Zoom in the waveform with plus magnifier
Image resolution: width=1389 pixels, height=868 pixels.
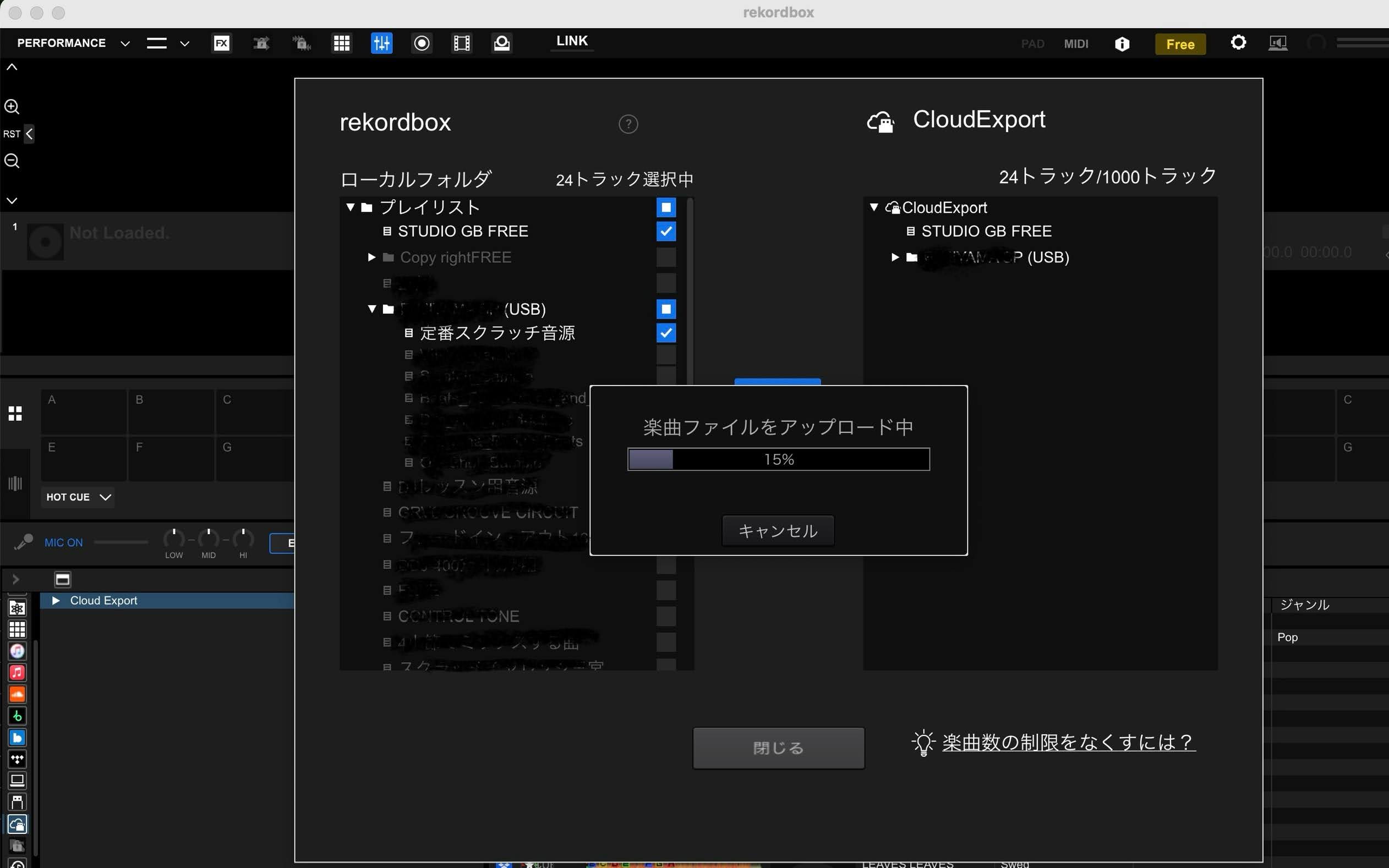(x=12, y=107)
